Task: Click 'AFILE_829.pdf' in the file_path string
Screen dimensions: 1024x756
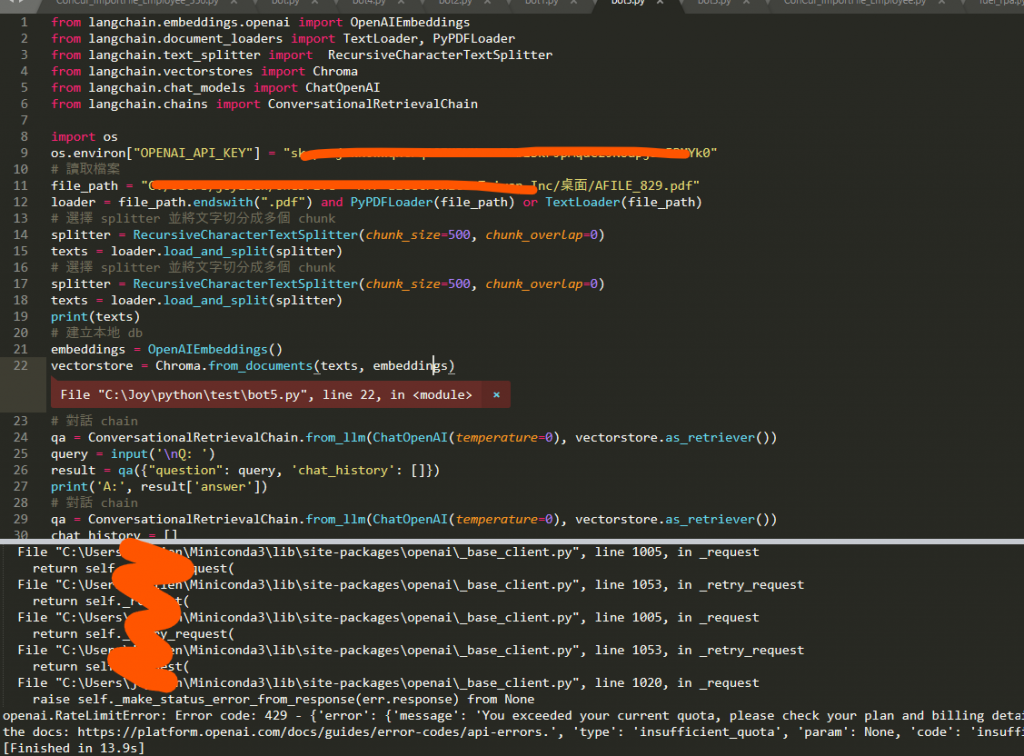Action: tap(643, 185)
